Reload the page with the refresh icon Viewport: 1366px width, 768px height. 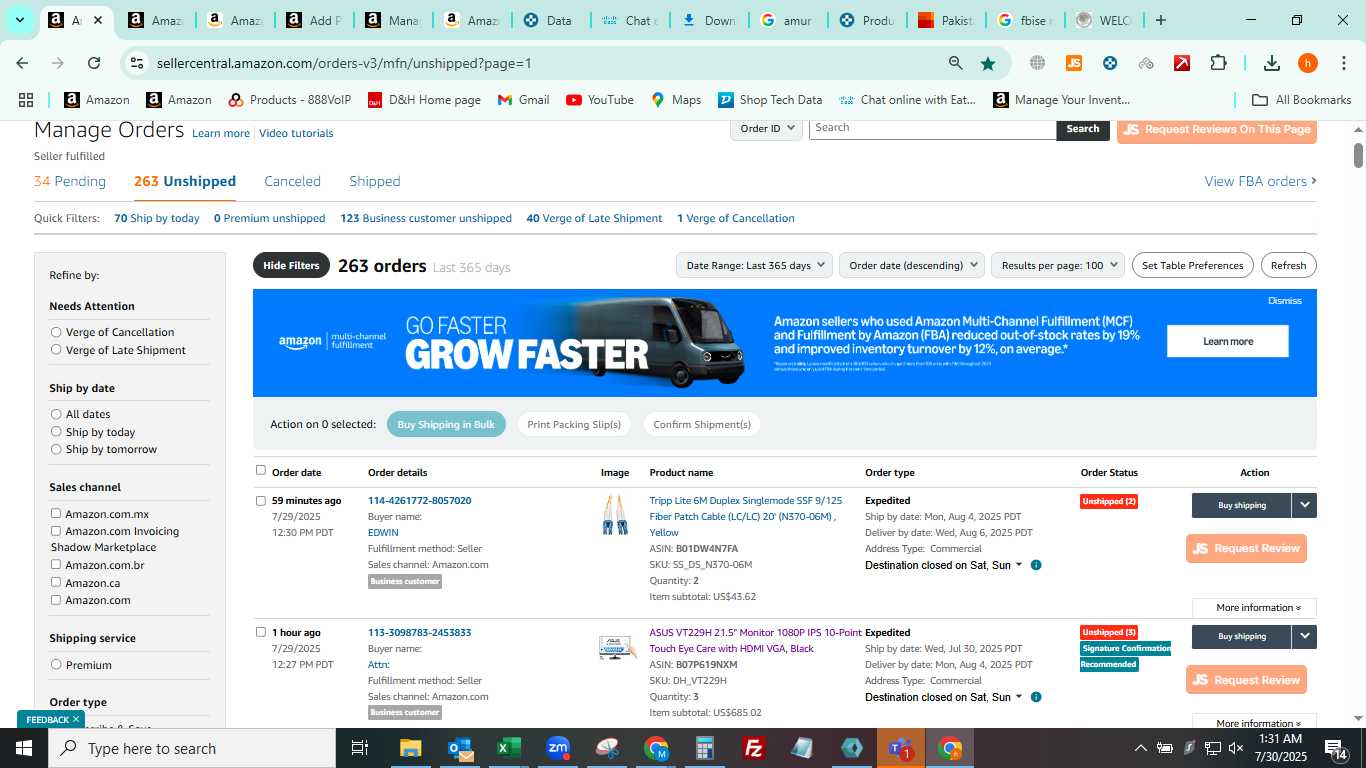(94, 63)
